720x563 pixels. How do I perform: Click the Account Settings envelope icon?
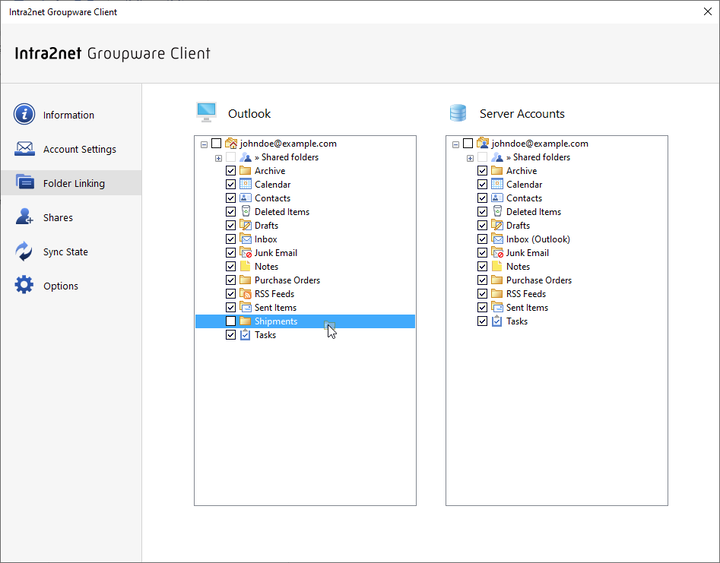[24, 149]
